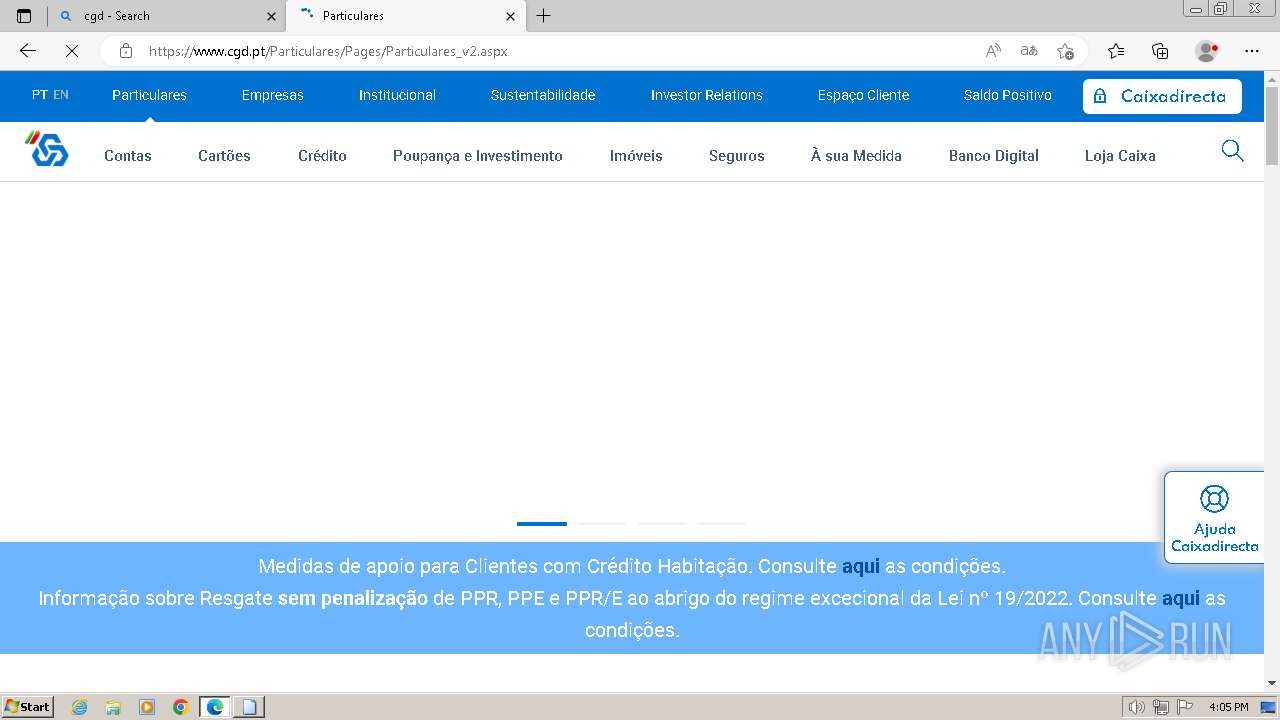
Task: Open the Empresas top menu item
Action: pos(272,95)
